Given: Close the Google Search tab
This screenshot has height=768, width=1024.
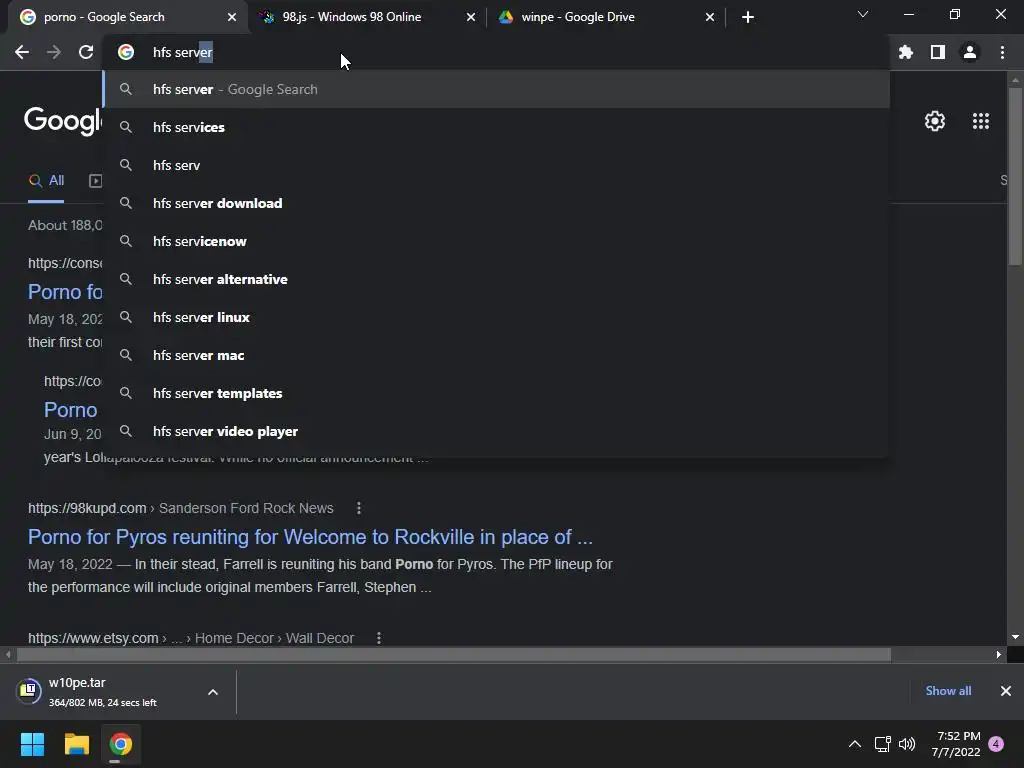Looking at the screenshot, I should 232,17.
